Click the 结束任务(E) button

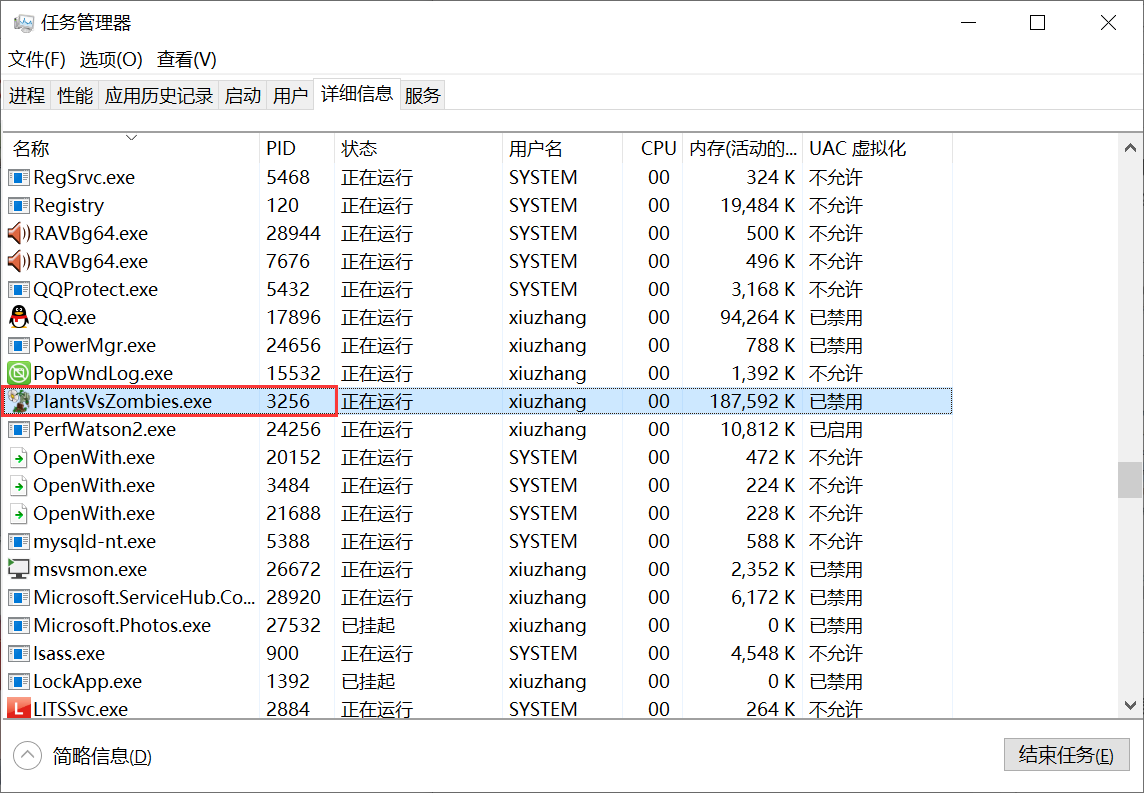[x=1066, y=755]
